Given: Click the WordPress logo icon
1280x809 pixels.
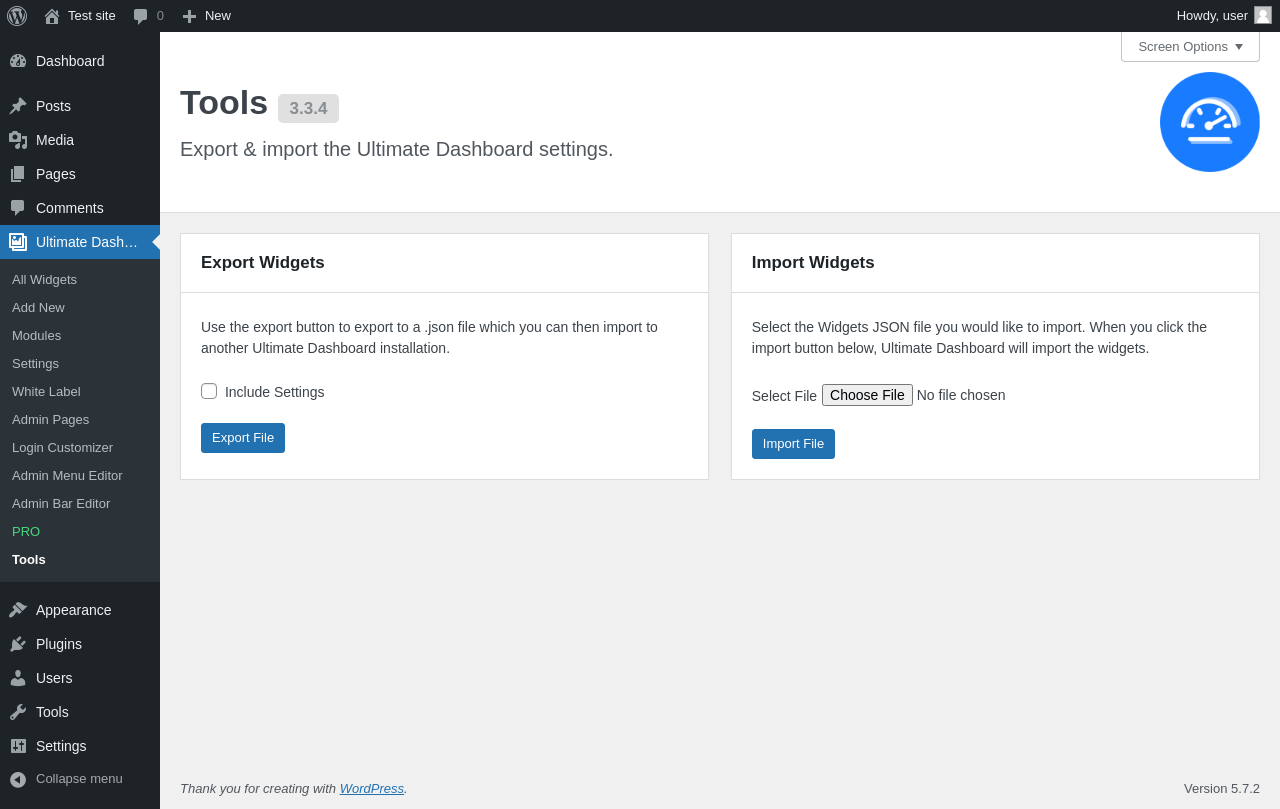Looking at the screenshot, I should [17, 16].
